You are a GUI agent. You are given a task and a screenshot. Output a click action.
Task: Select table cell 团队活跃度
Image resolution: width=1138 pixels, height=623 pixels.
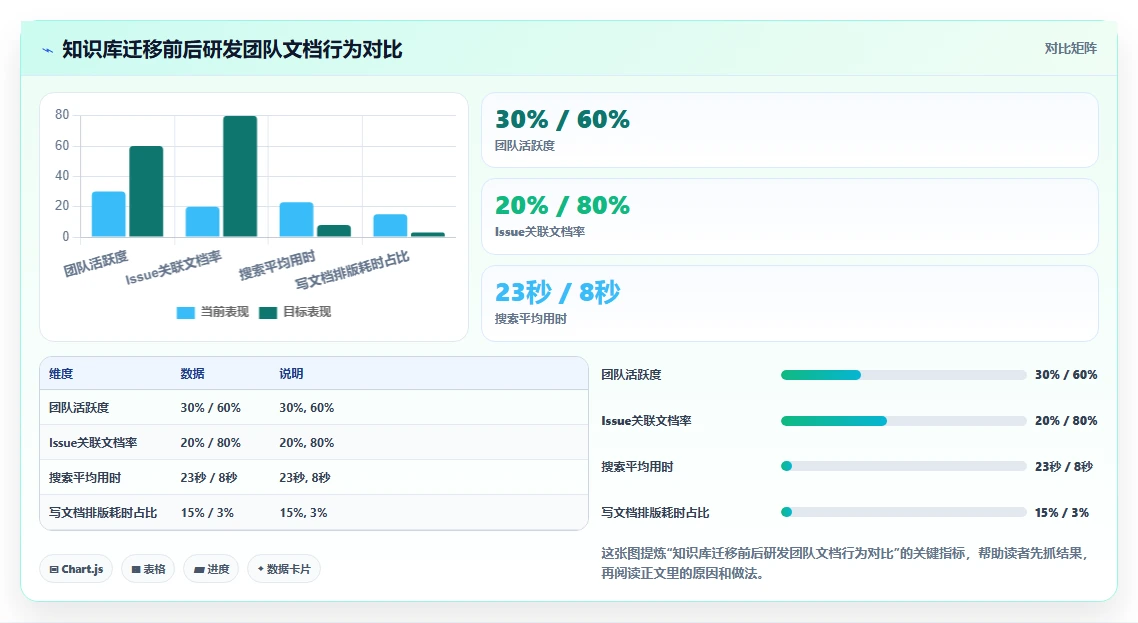79,408
